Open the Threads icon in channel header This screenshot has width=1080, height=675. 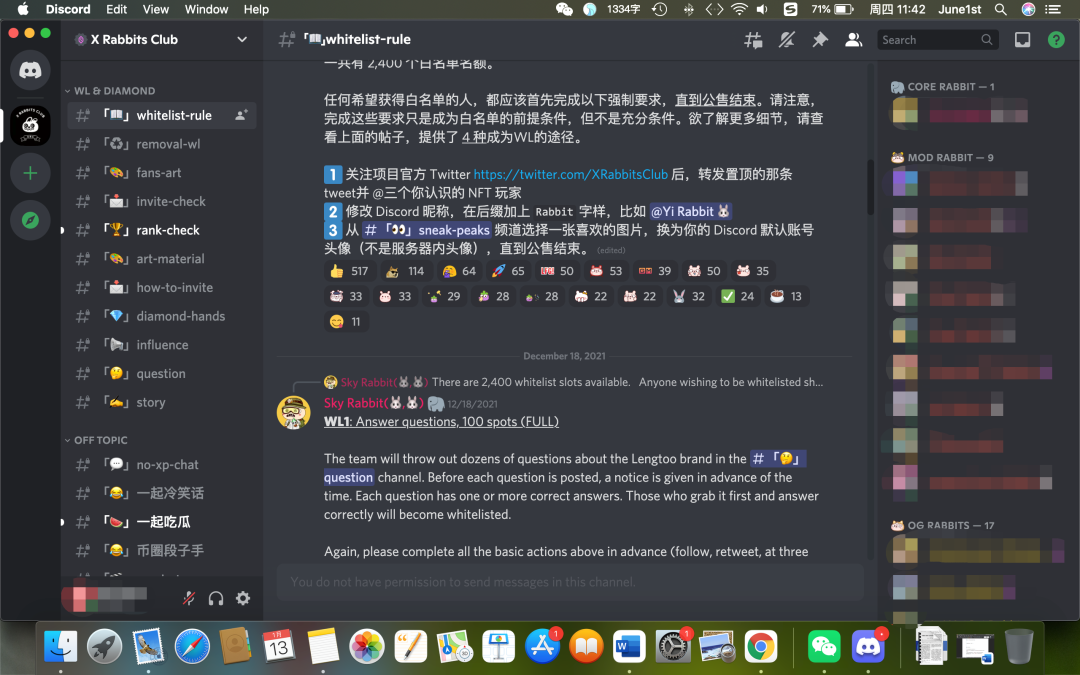point(754,40)
